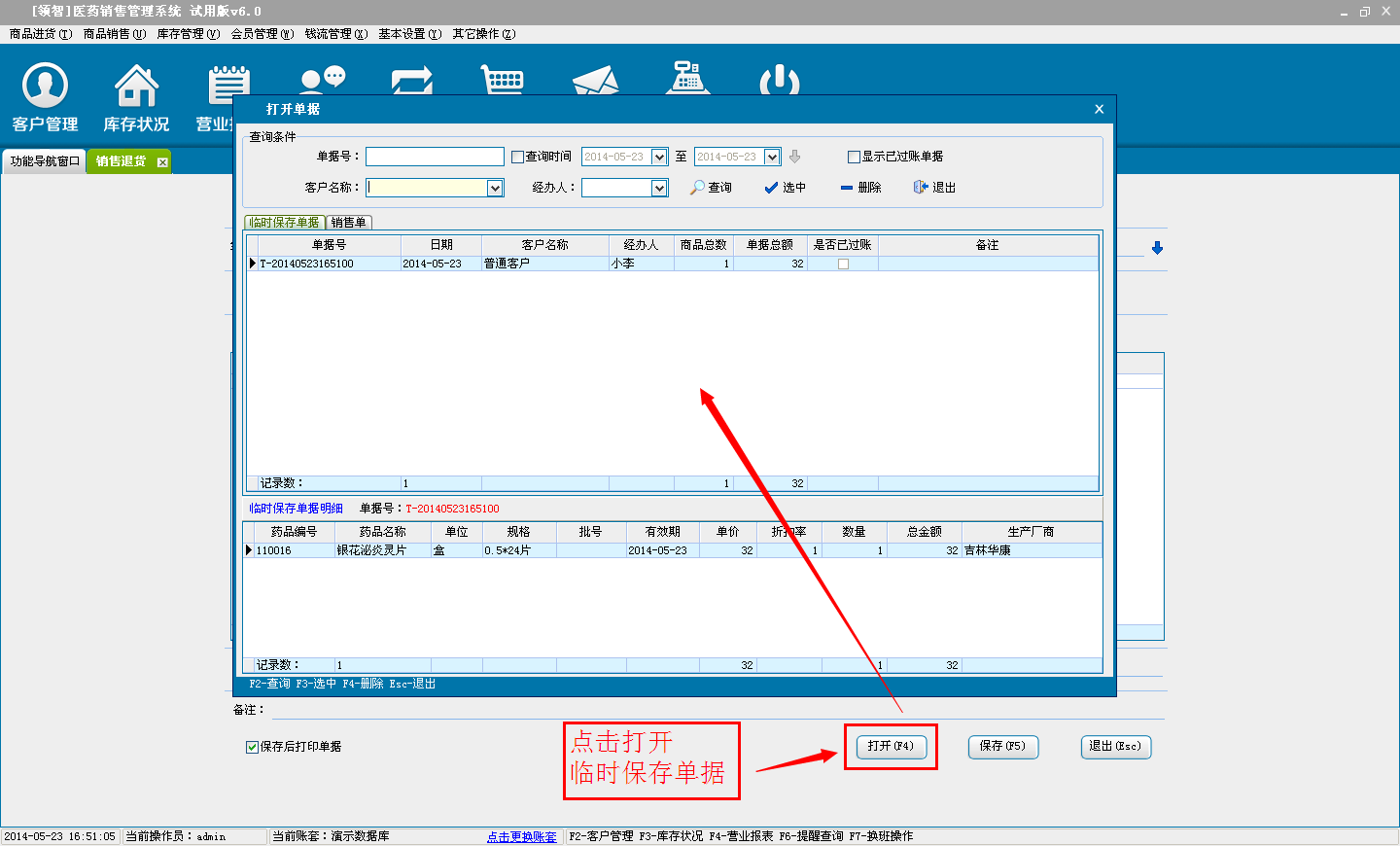Screen dimensions: 1400x846
Task: Click the 删除 delete minus icon
Action: click(x=847, y=188)
